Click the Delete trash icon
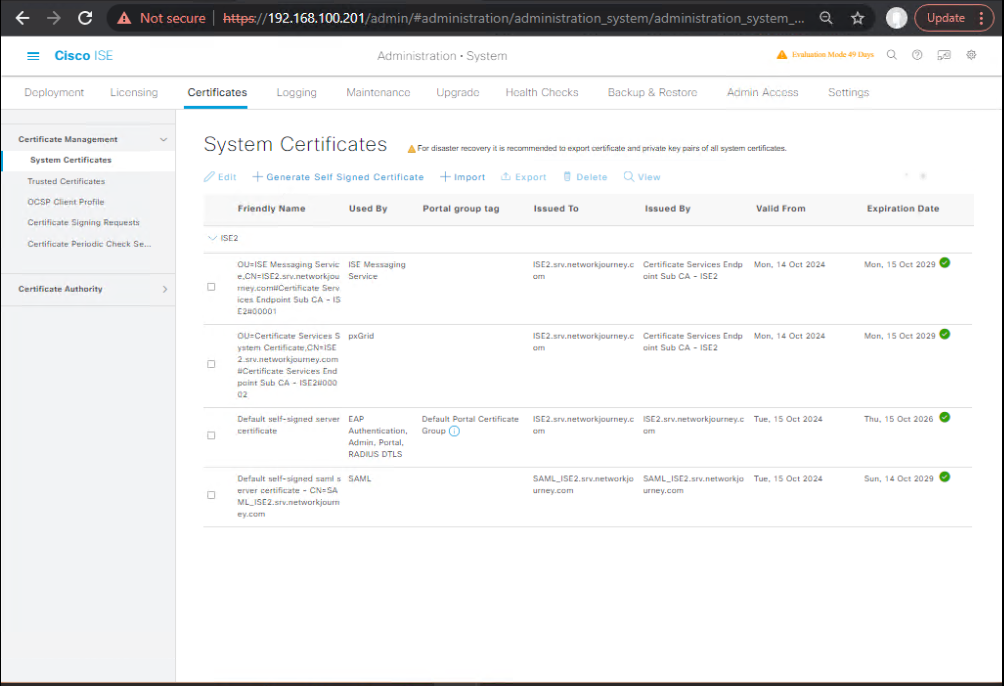This screenshot has width=1004, height=686. click(x=567, y=177)
